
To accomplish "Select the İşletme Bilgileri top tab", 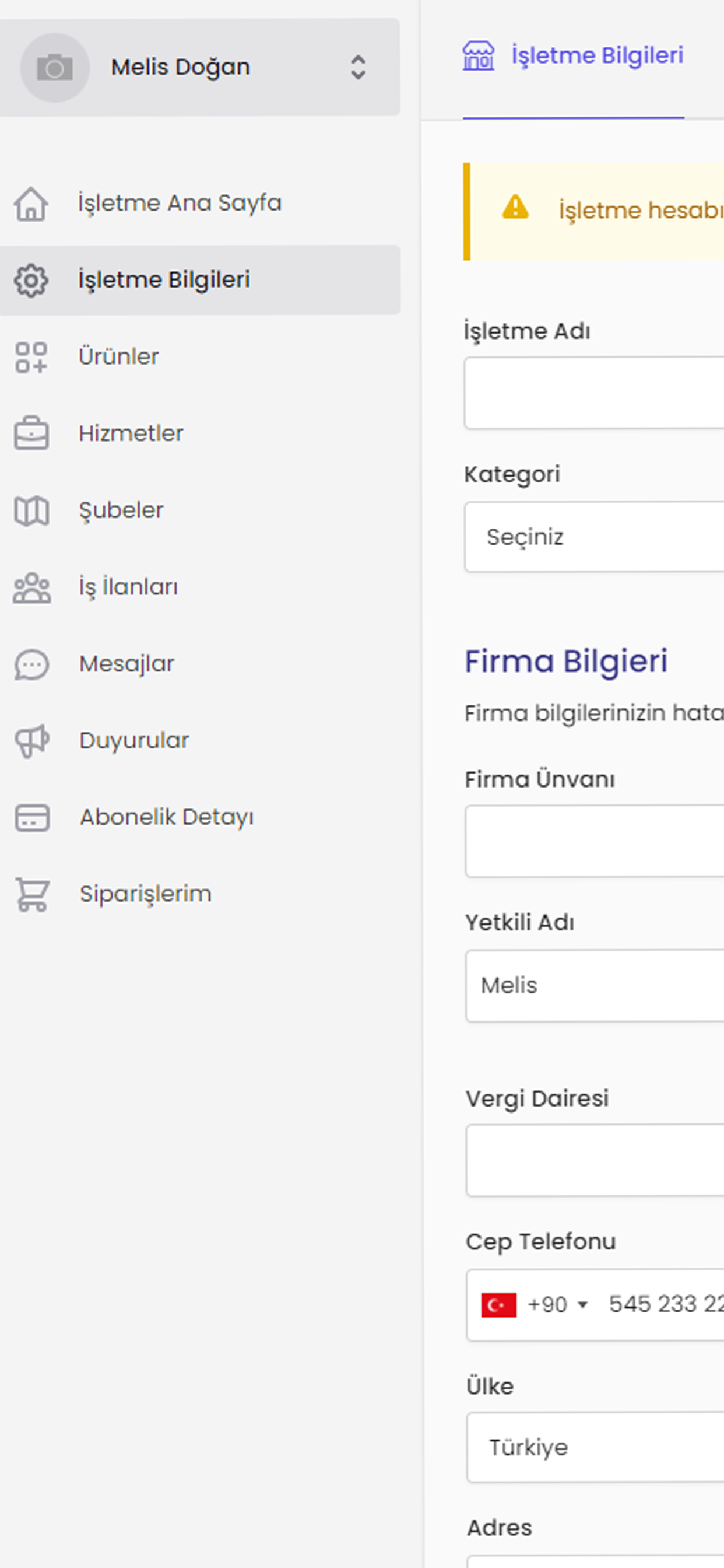I will point(573,55).
